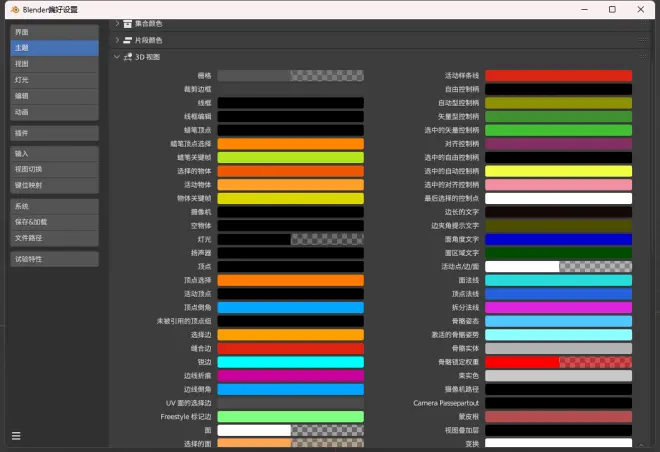Open the 灯光 color swatch with alpha
The image size is (660, 452).
coord(290,239)
